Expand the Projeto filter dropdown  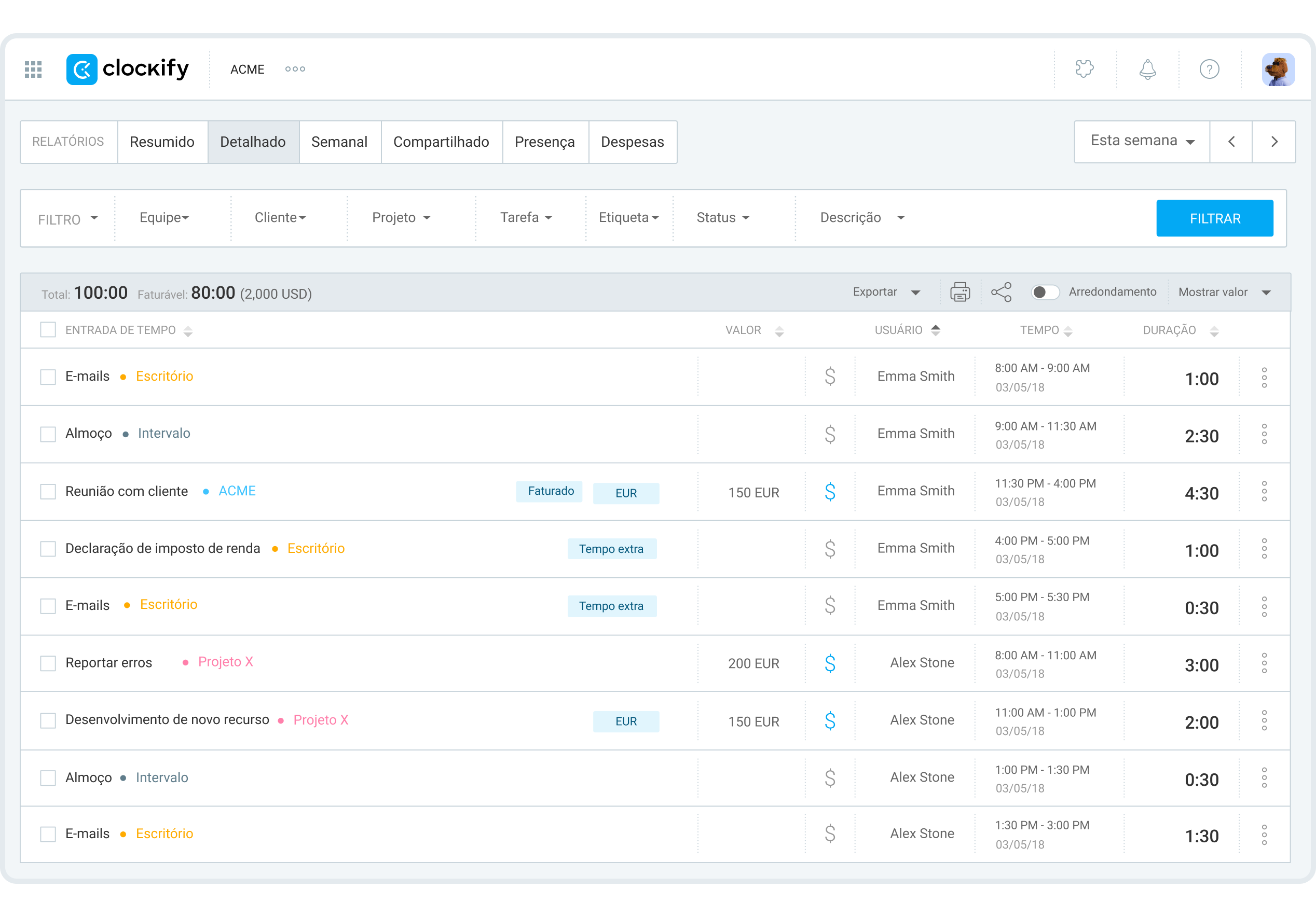[401, 218]
